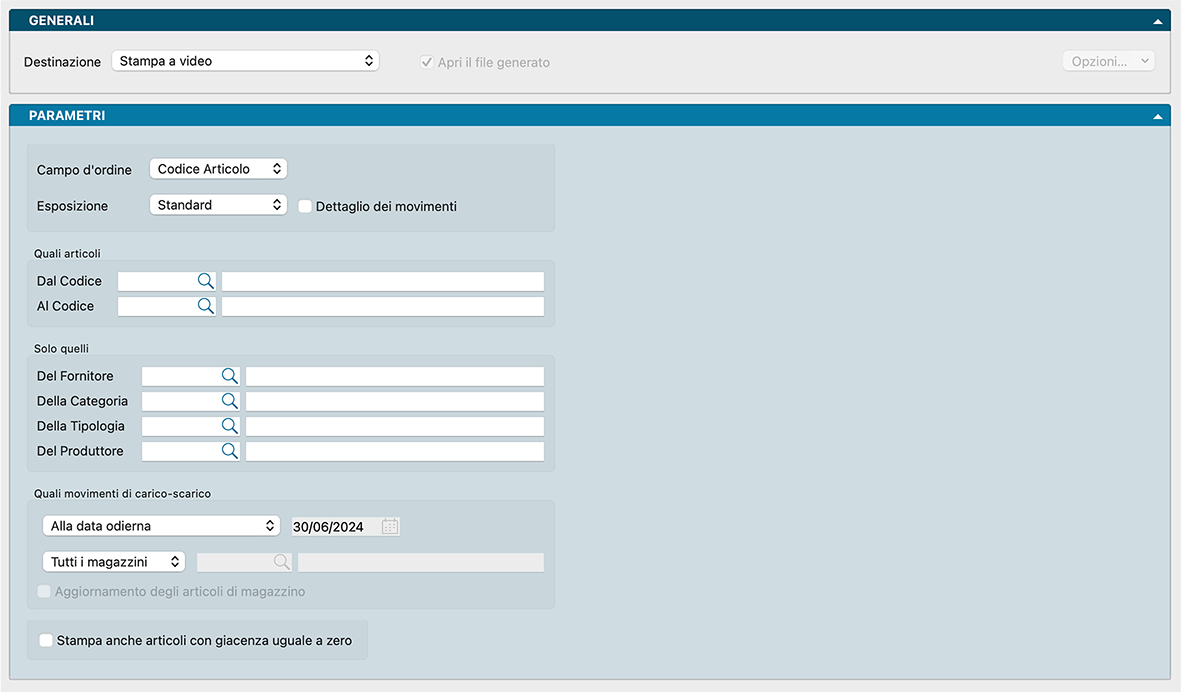
Task: Click the magnifier beside Del Produttore
Action: (229, 451)
